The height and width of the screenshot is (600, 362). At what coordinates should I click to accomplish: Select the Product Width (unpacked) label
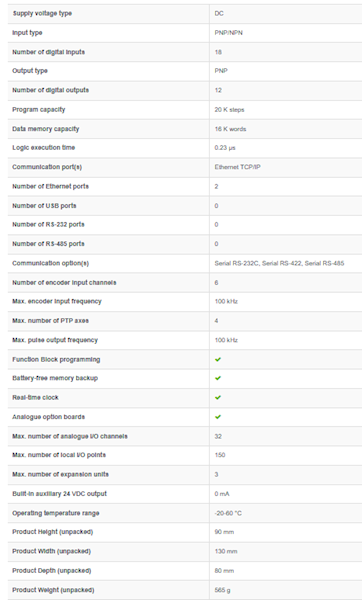(x=51, y=551)
